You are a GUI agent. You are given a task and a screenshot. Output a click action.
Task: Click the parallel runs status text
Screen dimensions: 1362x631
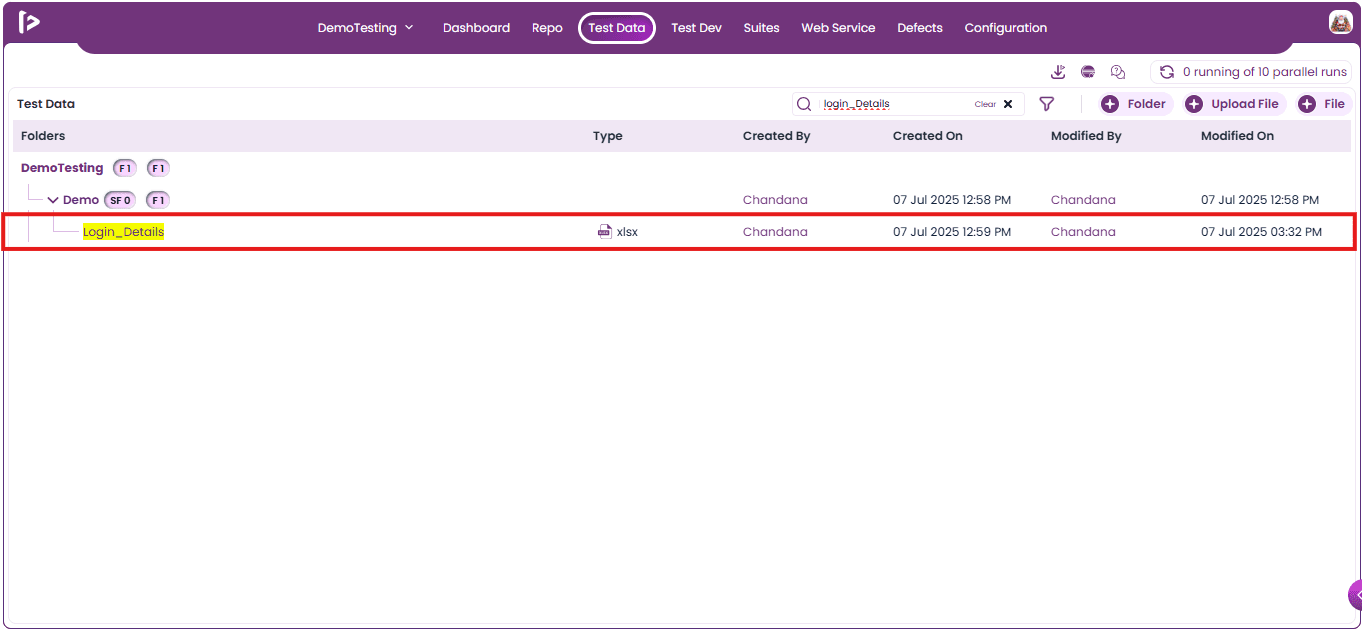coord(1265,72)
